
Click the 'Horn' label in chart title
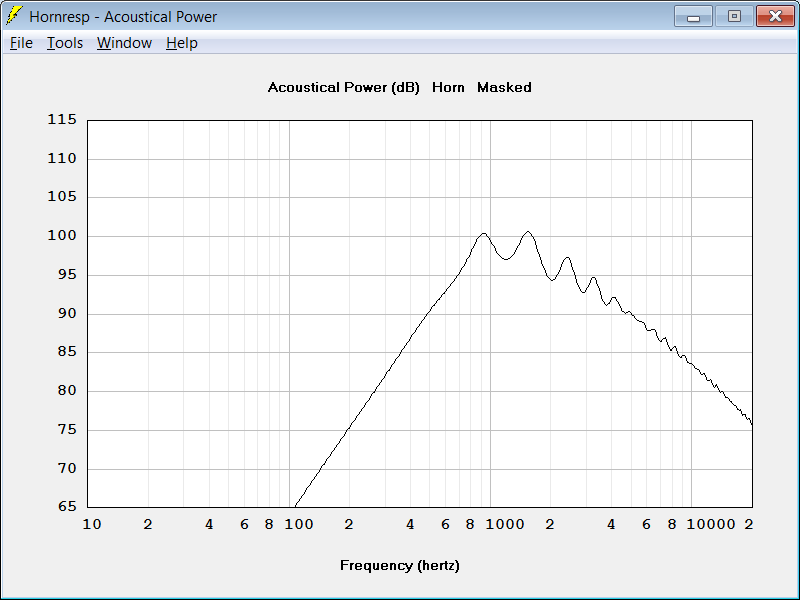tap(448, 88)
